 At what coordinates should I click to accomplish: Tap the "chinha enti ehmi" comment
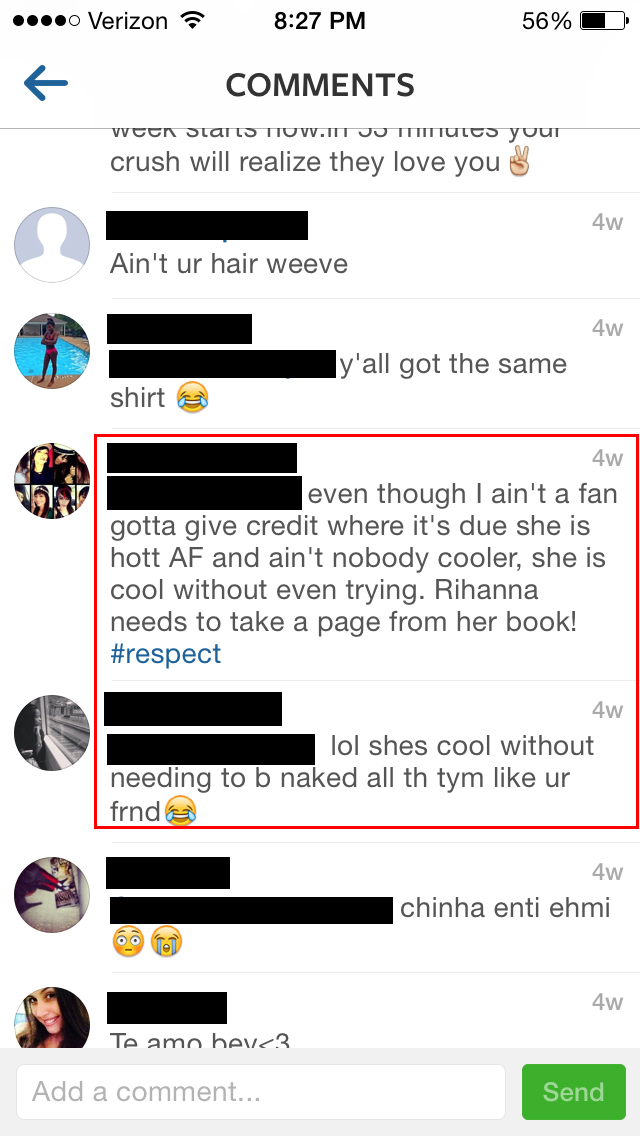(x=360, y=924)
